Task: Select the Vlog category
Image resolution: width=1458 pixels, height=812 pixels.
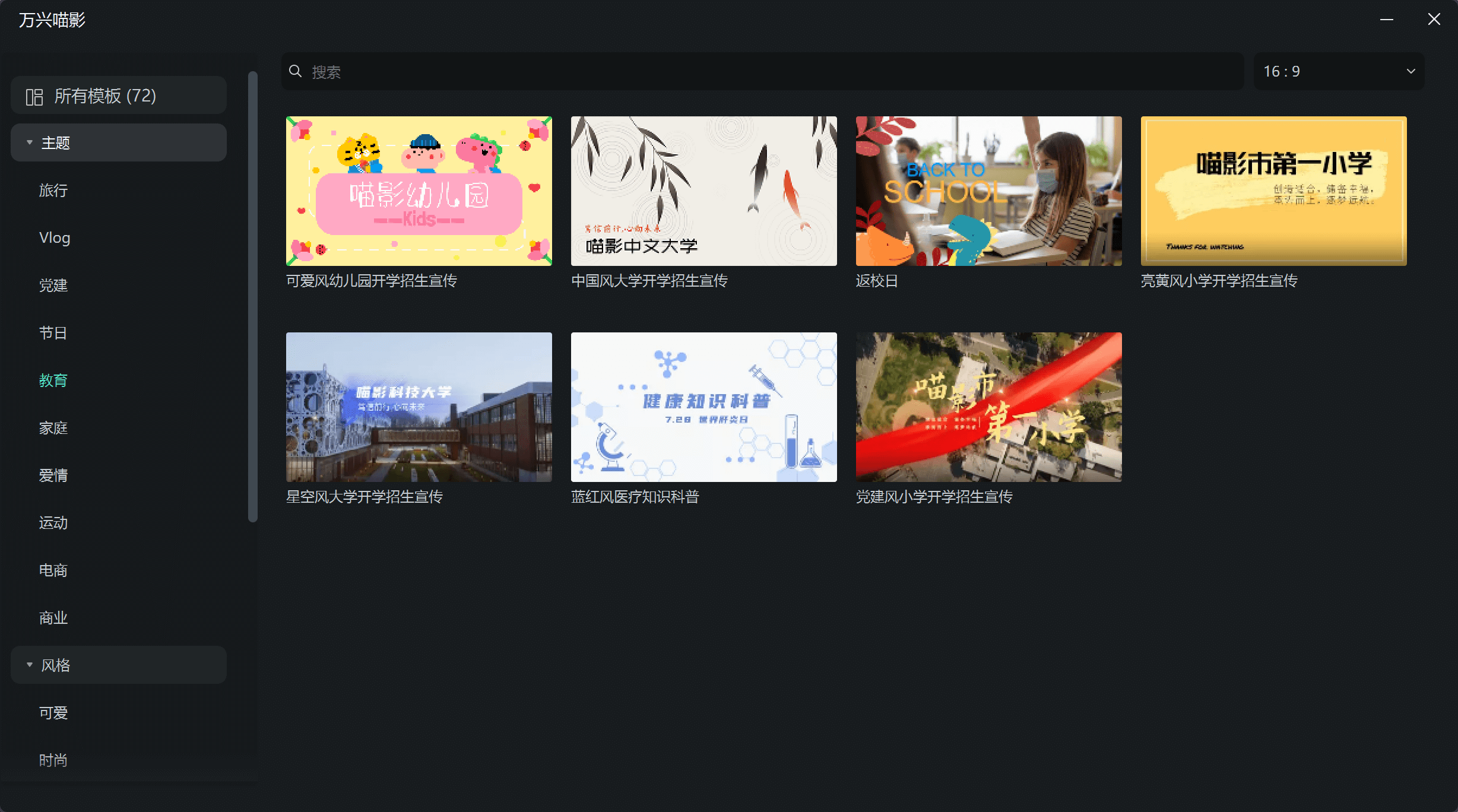Action: 54,237
